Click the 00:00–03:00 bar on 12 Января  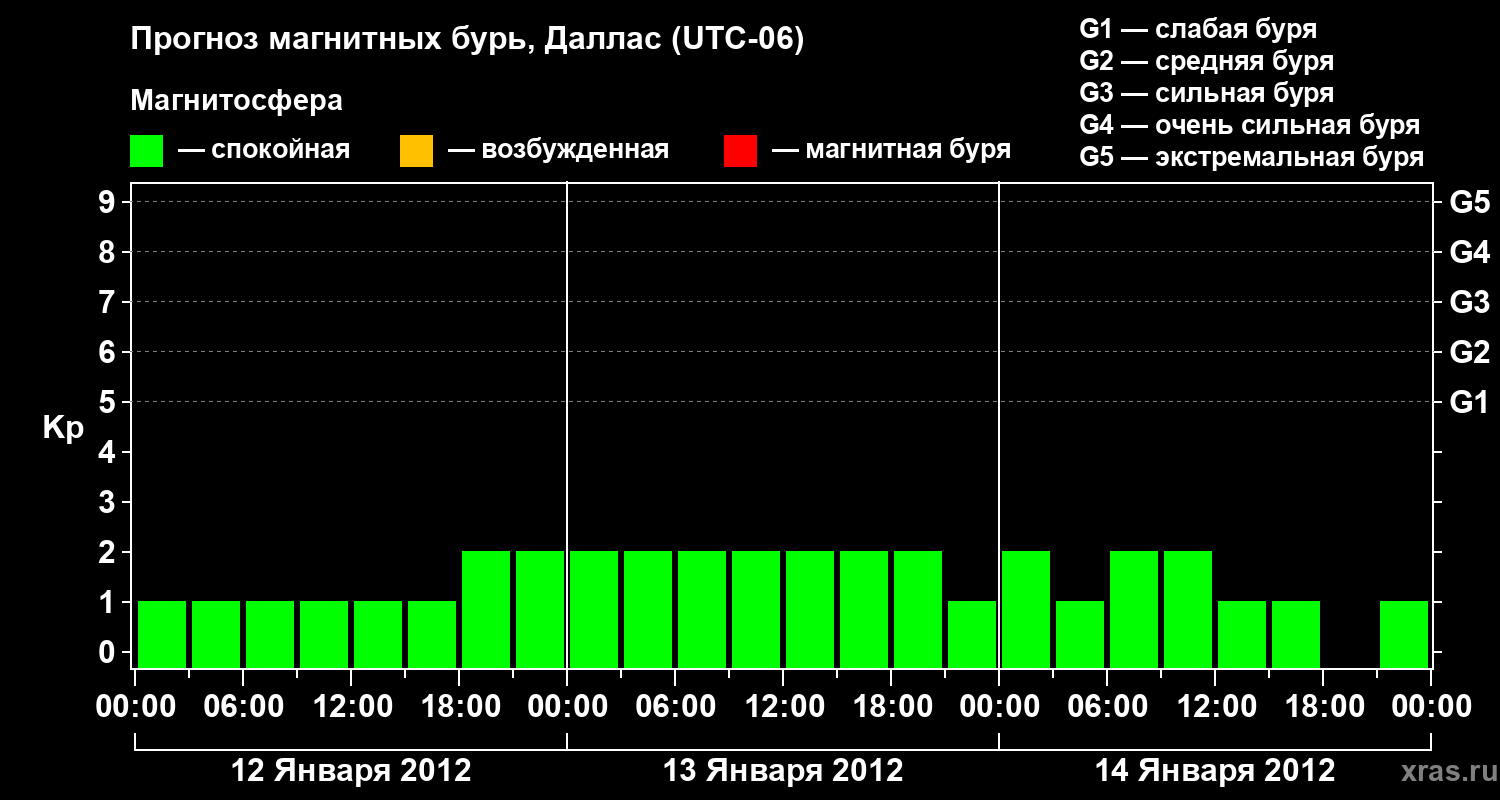coord(162,634)
